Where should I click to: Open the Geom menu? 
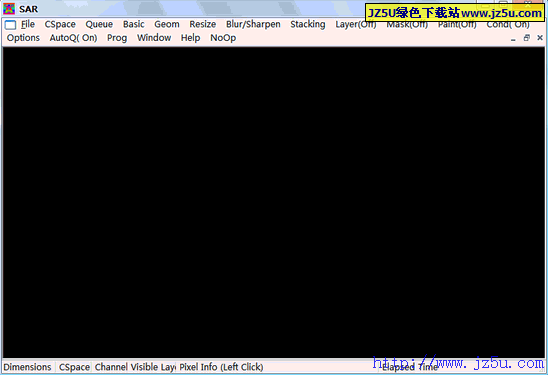point(167,24)
